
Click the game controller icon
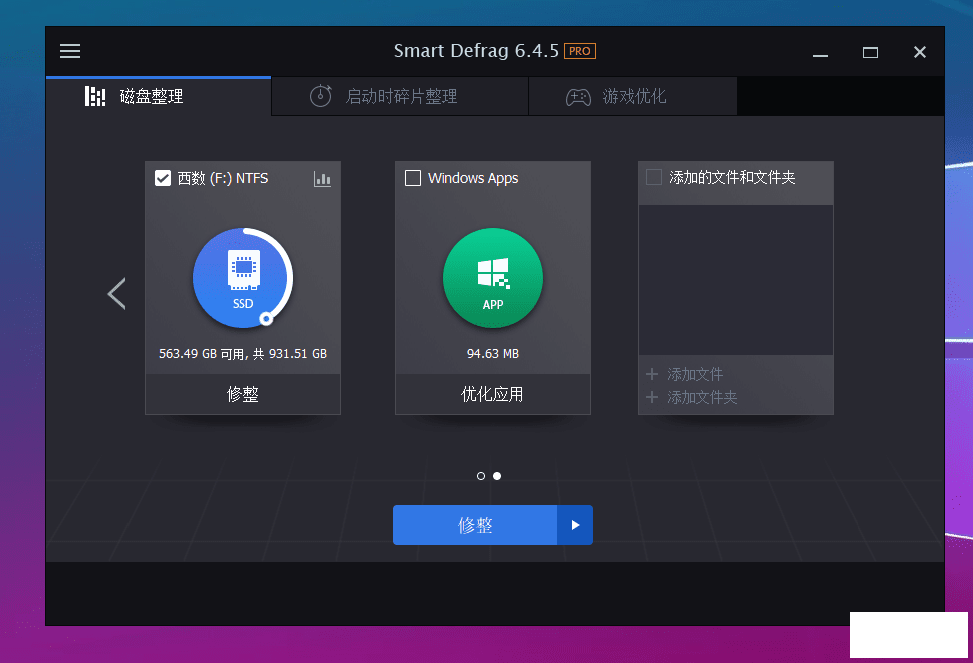(x=578, y=97)
